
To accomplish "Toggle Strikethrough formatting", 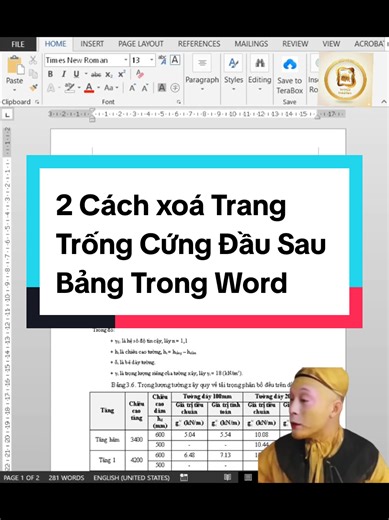I will pyautogui.click(x=96, y=74).
